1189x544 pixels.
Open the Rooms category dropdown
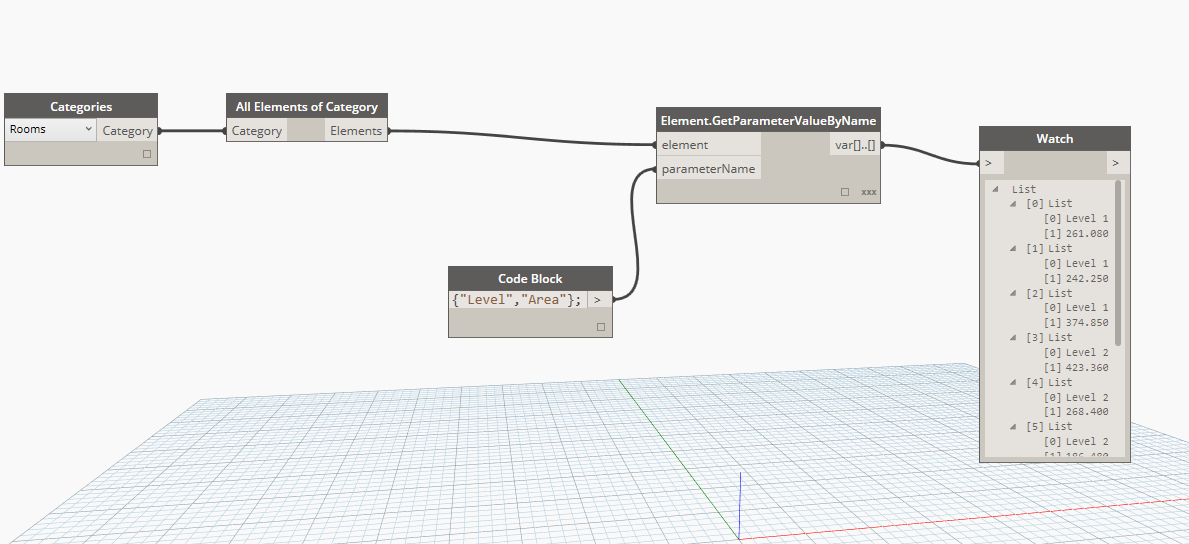pos(50,130)
